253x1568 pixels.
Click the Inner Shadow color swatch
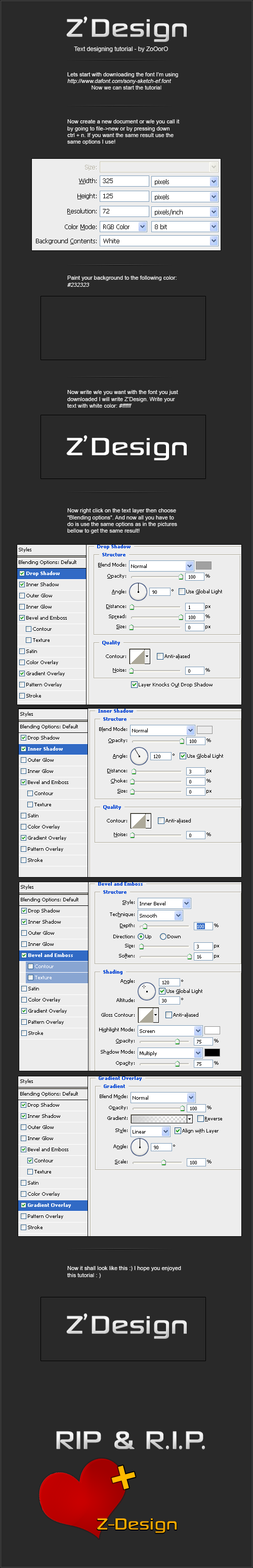[x=205, y=730]
